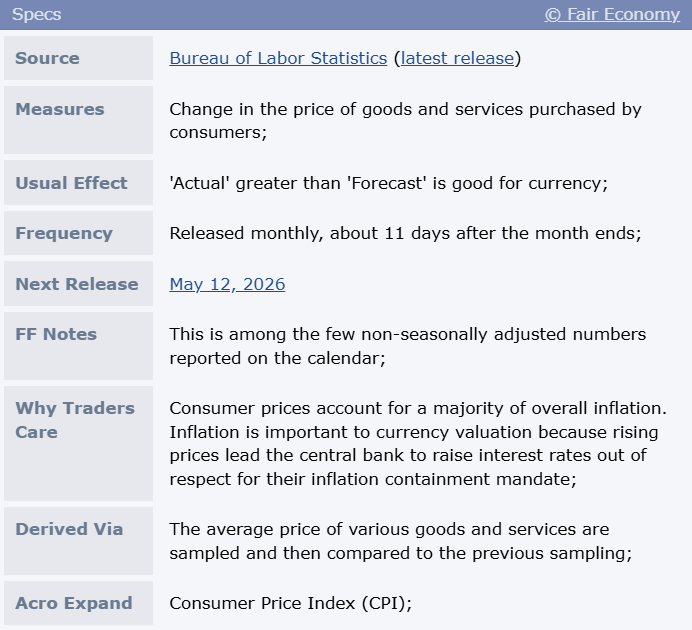The width and height of the screenshot is (692, 630).
Task: Select the Acro Expand label cell
Action: (x=79, y=603)
